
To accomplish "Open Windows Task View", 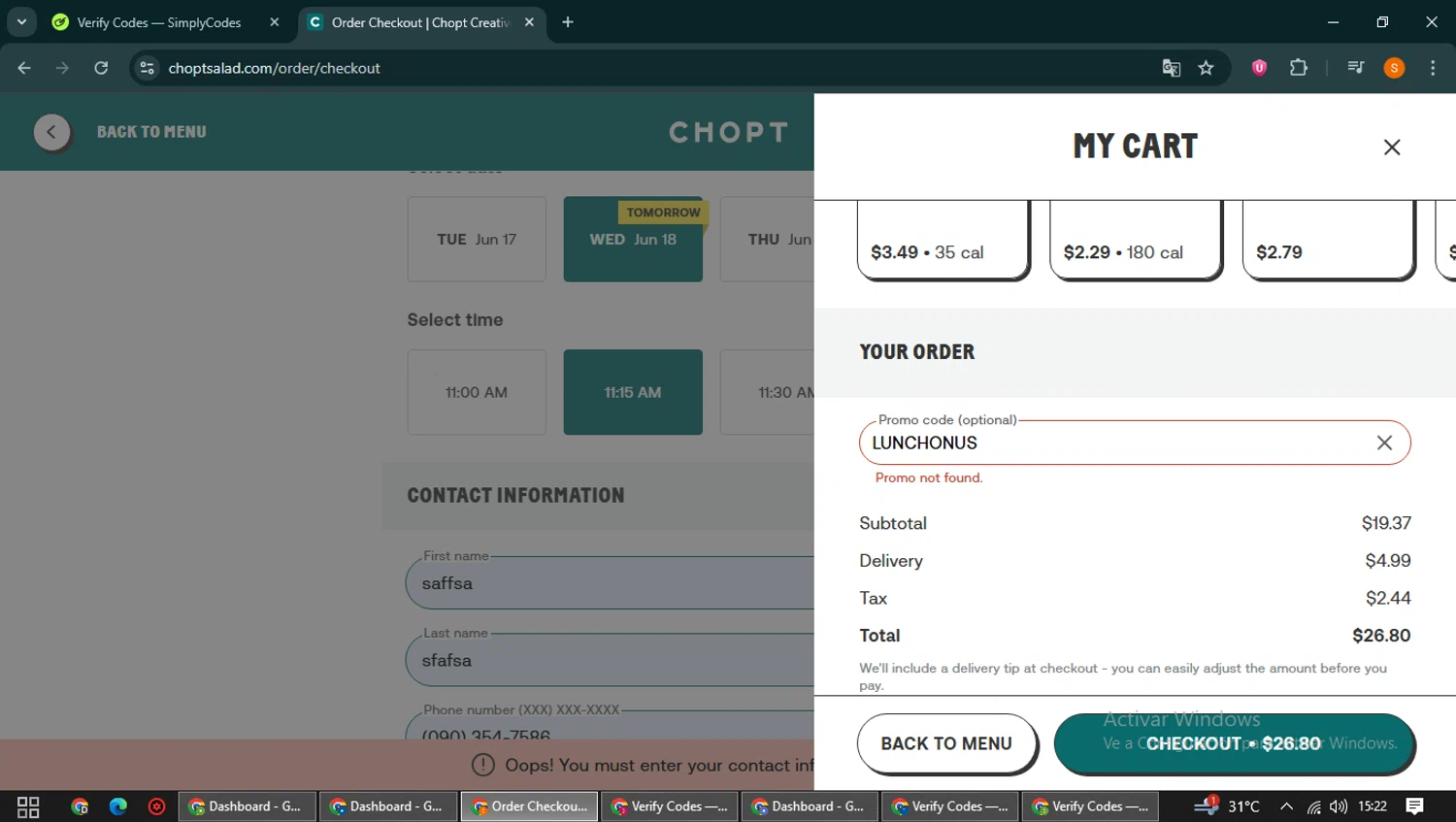I will click(x=28, y=806).
